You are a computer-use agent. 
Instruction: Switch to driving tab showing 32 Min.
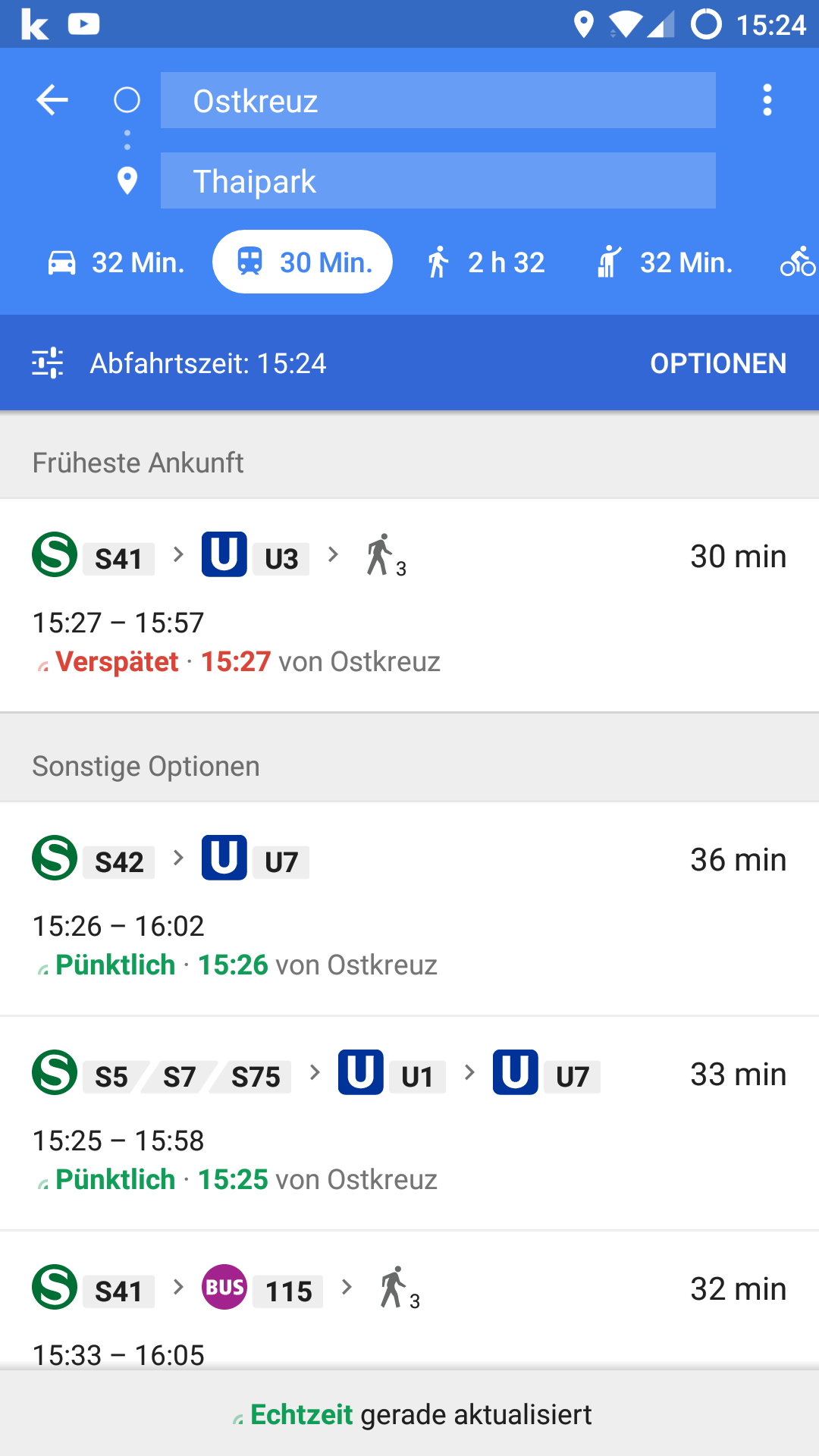click(x=117, y=262)
